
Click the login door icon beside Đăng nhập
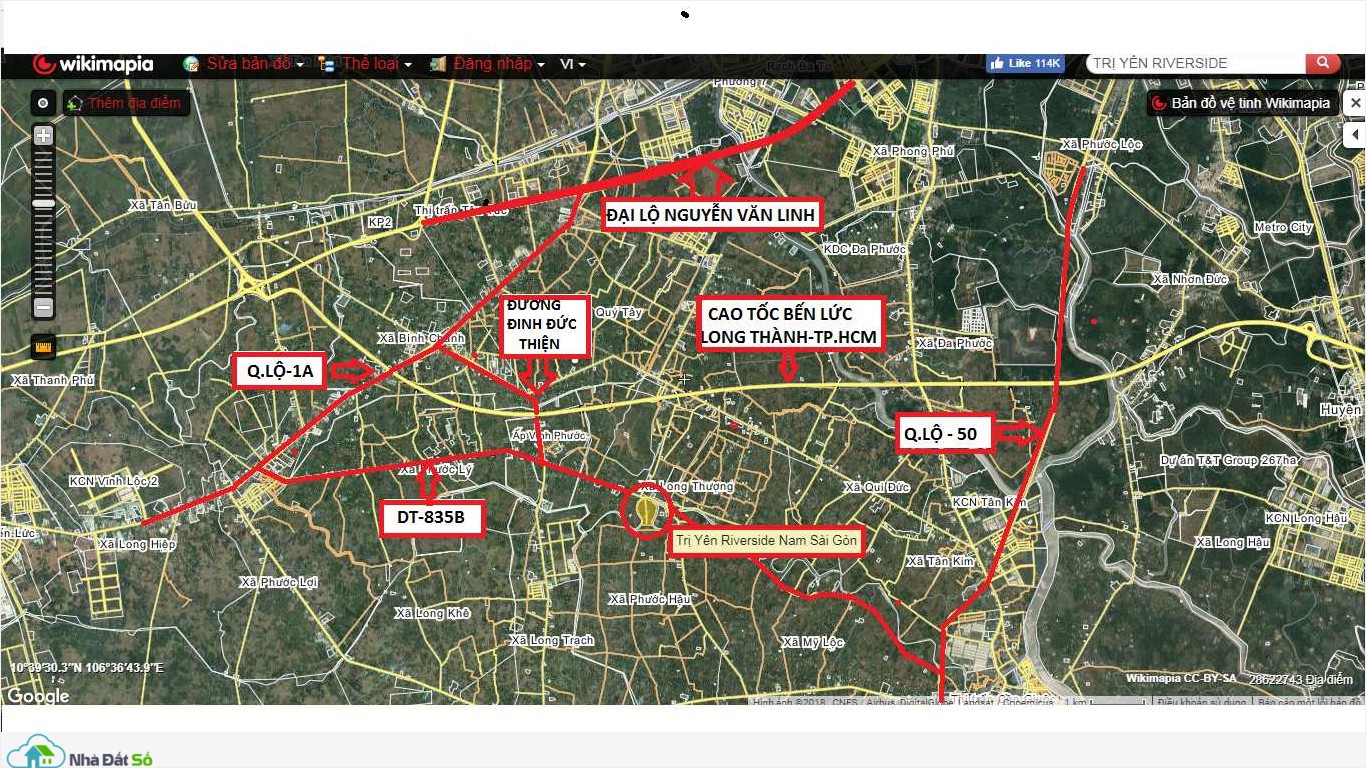coord(438,64)
